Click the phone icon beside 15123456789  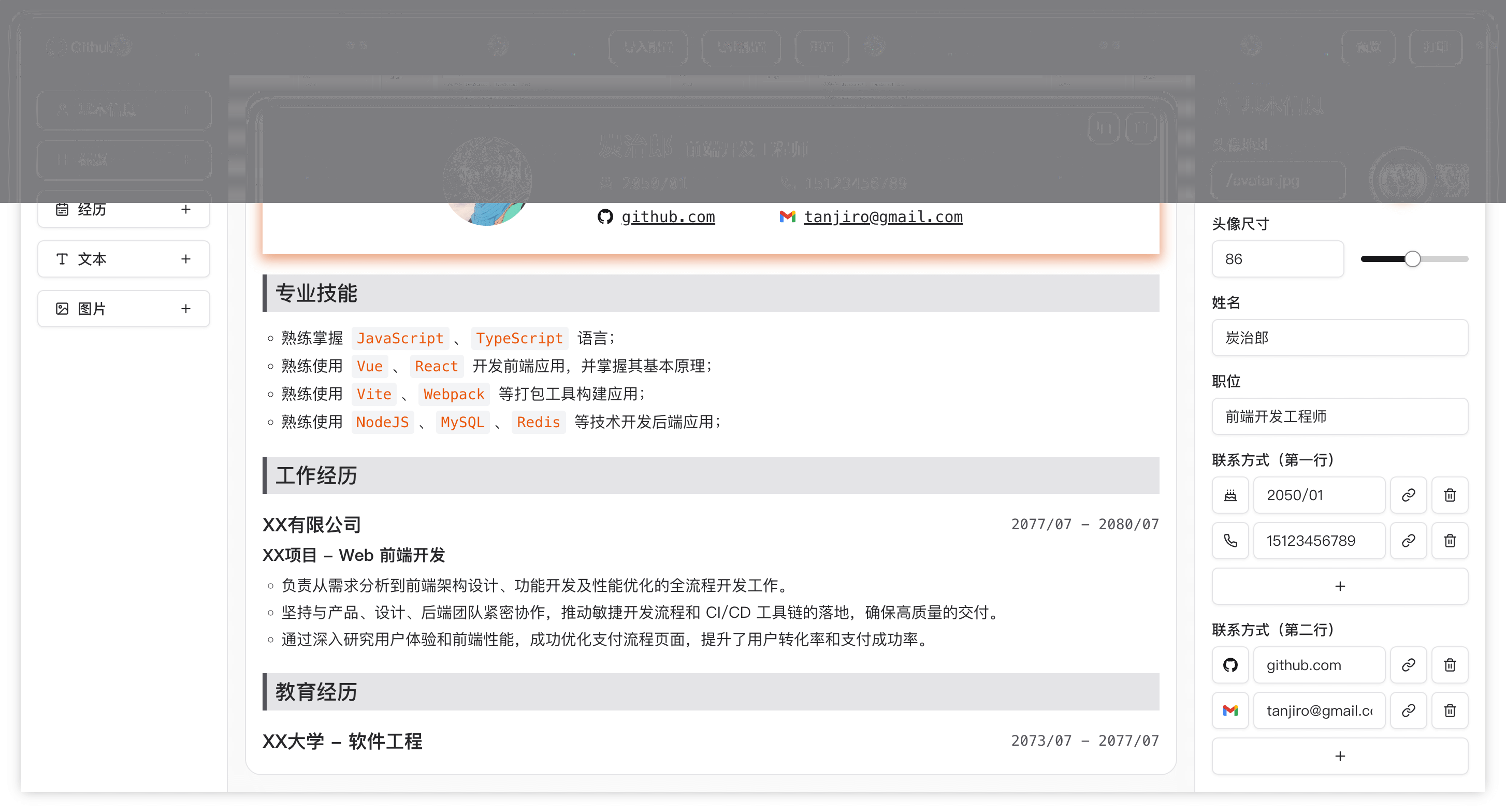coord(1230,540)
